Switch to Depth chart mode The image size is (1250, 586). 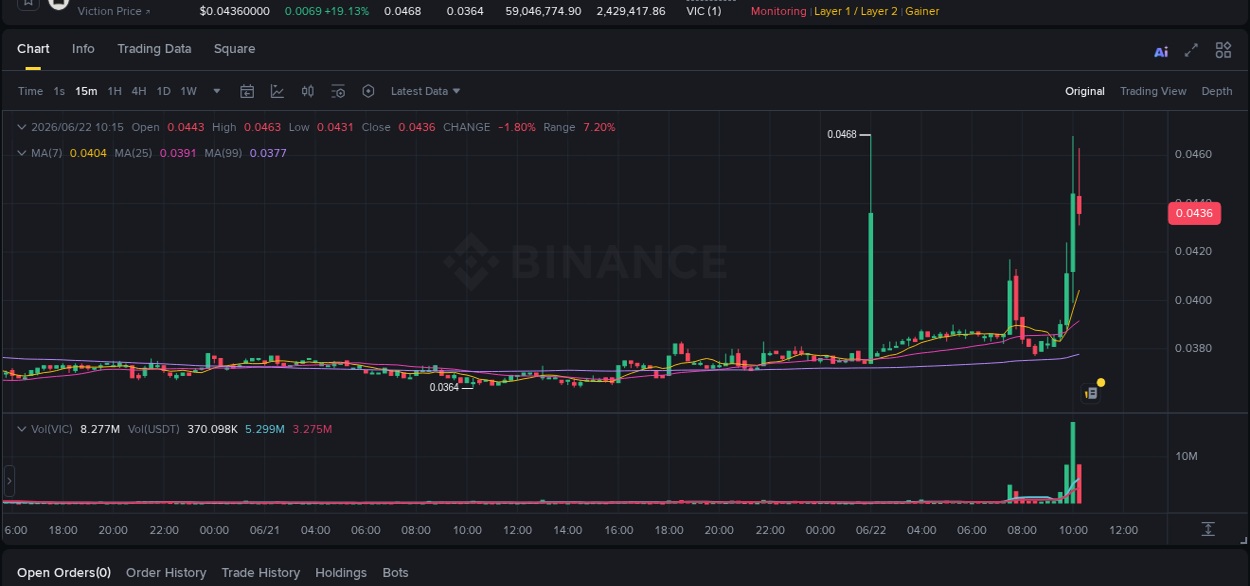[x=1217, y=91]
